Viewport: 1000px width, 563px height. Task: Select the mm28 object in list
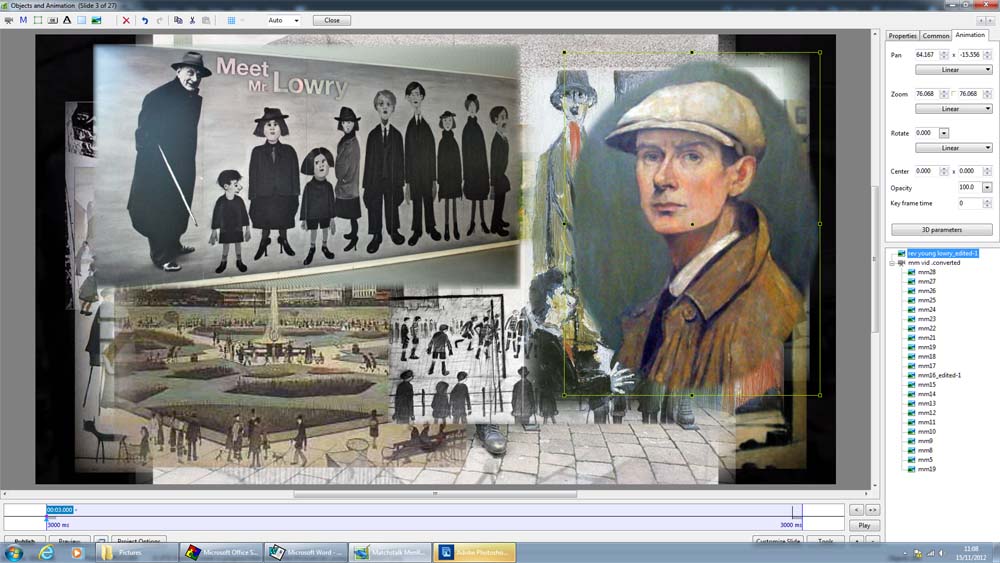pyautogui.click(x=927, y=272)
